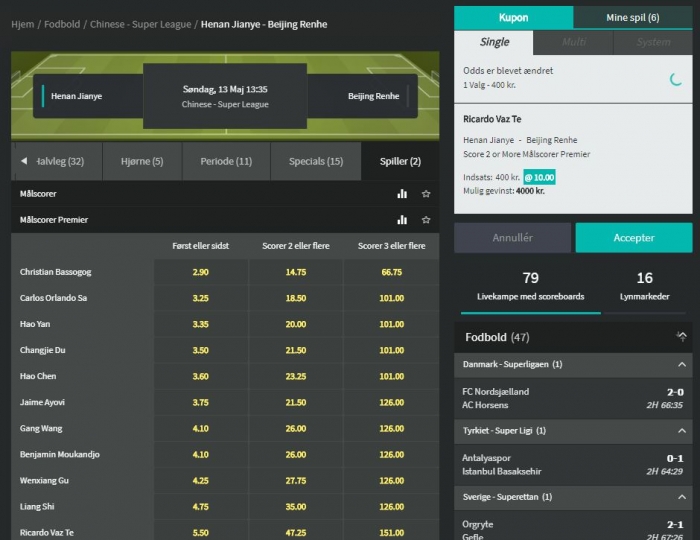Open the Hjørne (5) market tab

point(142,162)
